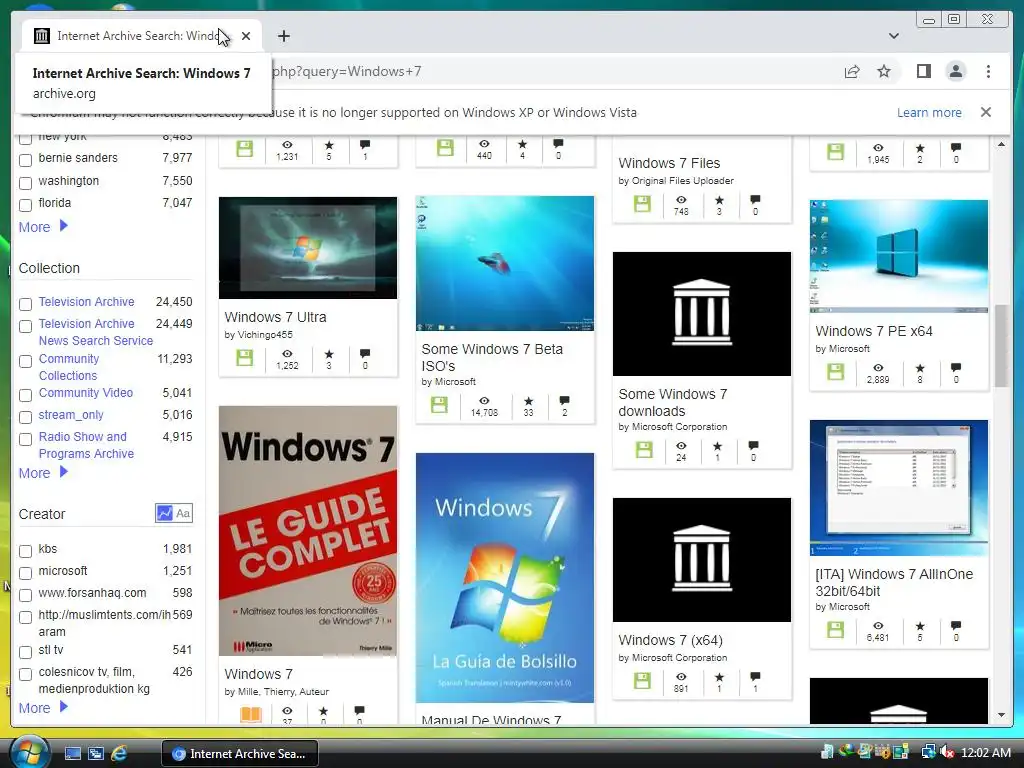Open Windows 7 PE x64 thumbnail

pyautogui.click(x=899, y=256)
